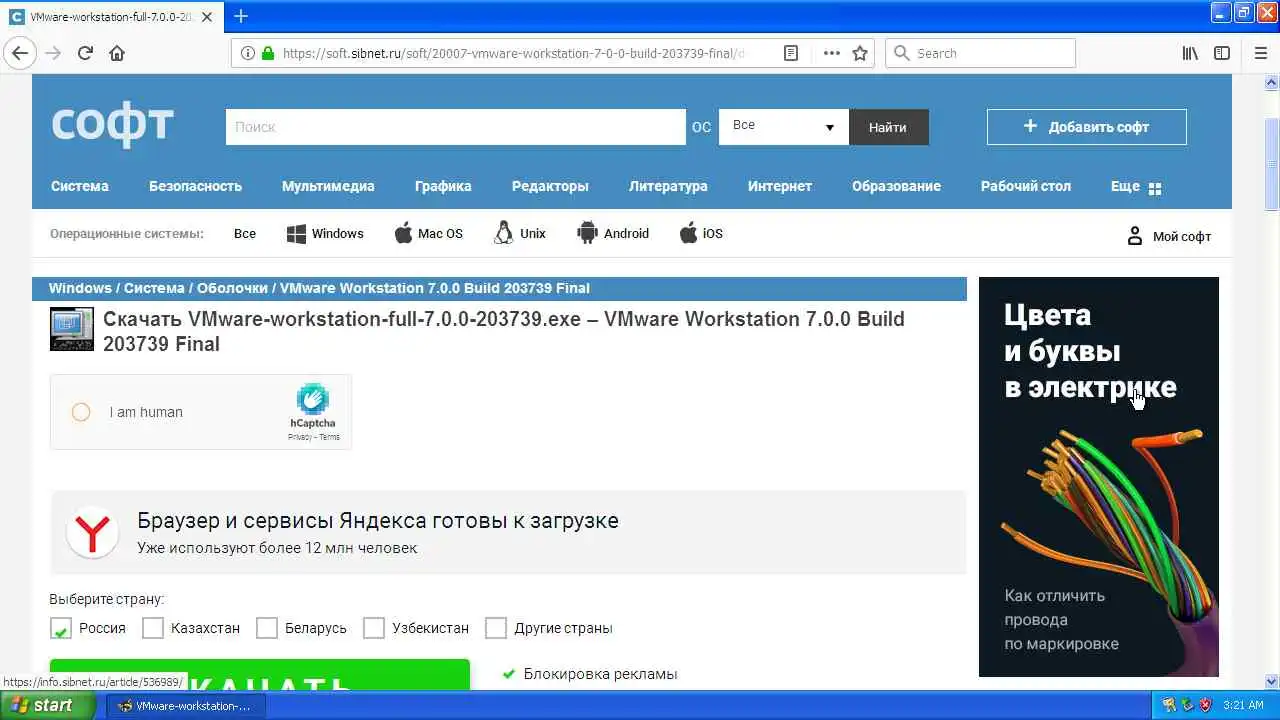Image resolution: width=1280 pixels, height=720 pixels.
Task: Check the Узбекистан country checkbox
Action: tap(374, 628)
